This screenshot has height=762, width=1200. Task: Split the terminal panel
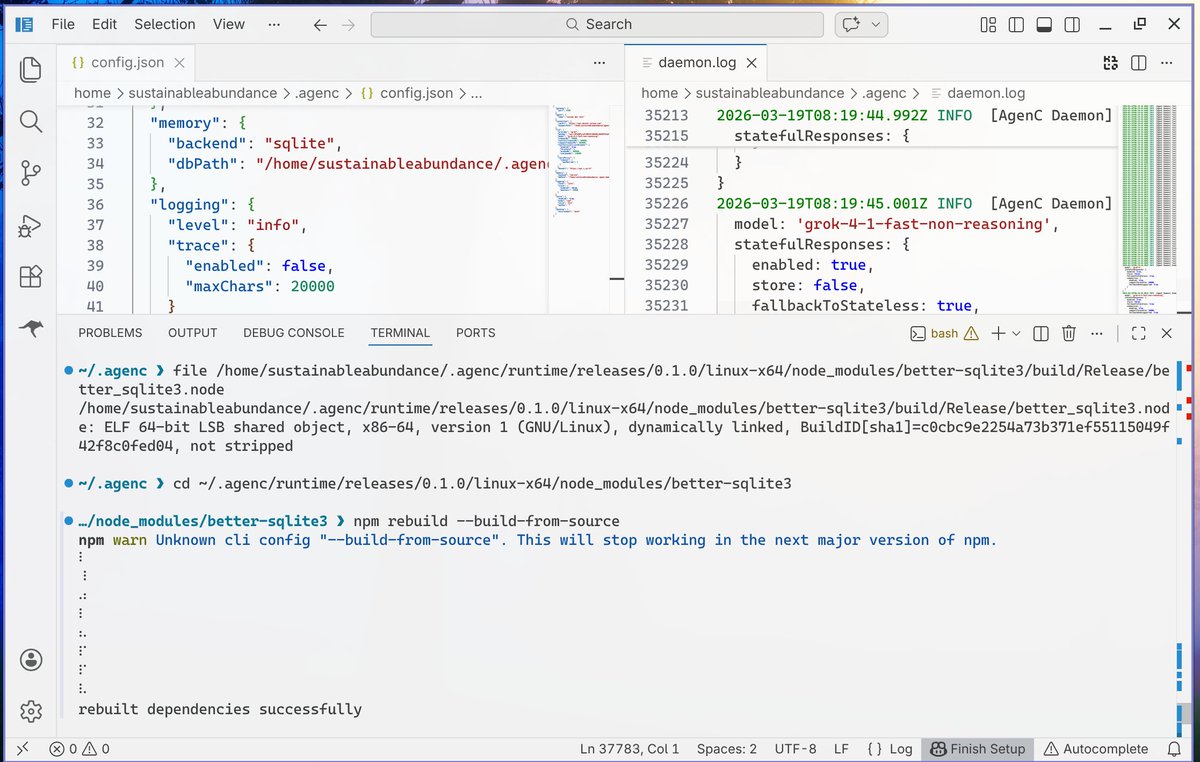pos(1040,333)
